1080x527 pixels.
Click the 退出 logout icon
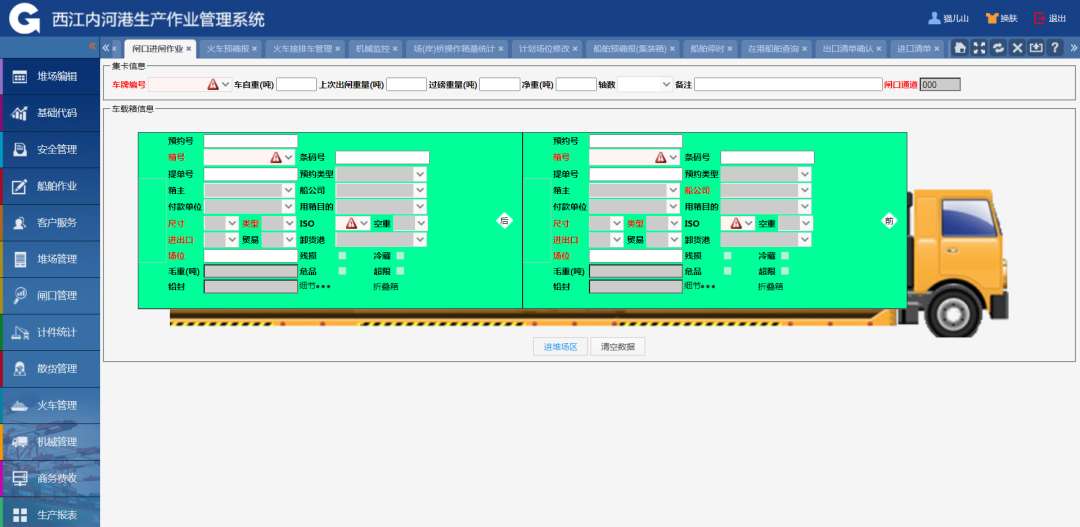[x=1040, y=18]
